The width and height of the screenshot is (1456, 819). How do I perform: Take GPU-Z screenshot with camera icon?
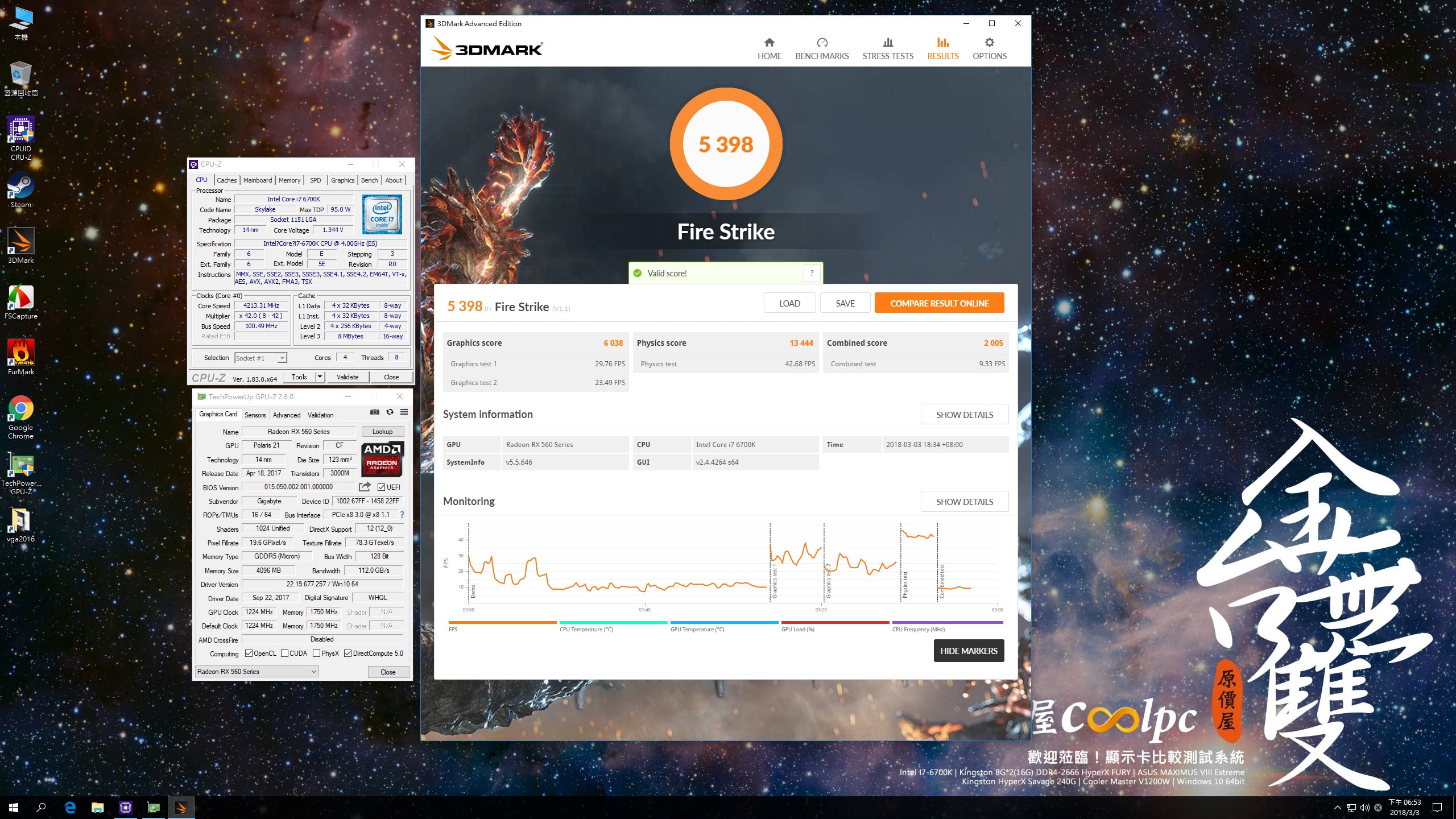(374, 412)
